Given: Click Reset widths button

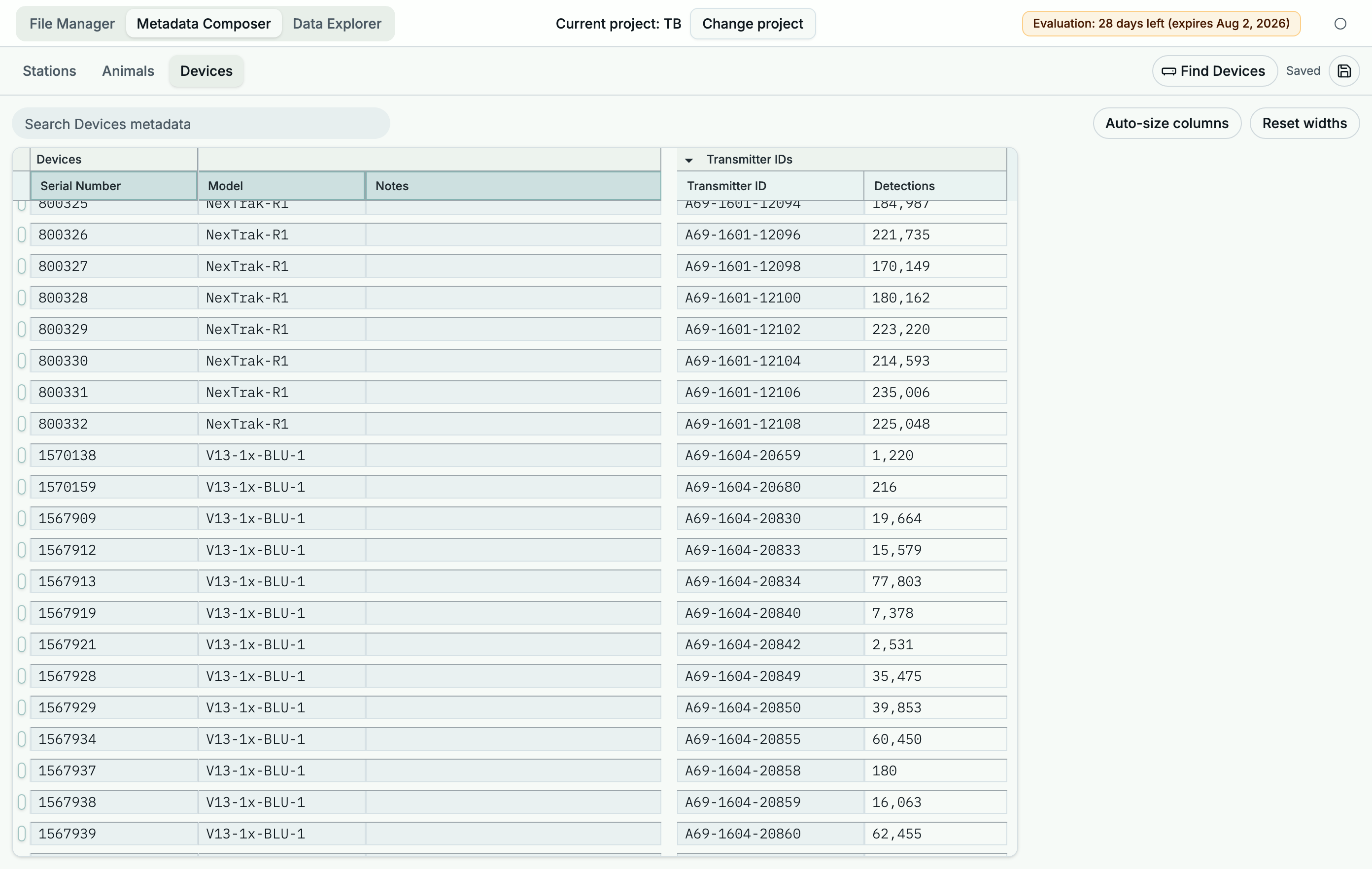Looking at the screenshot, I should [x=1304, y=123].
